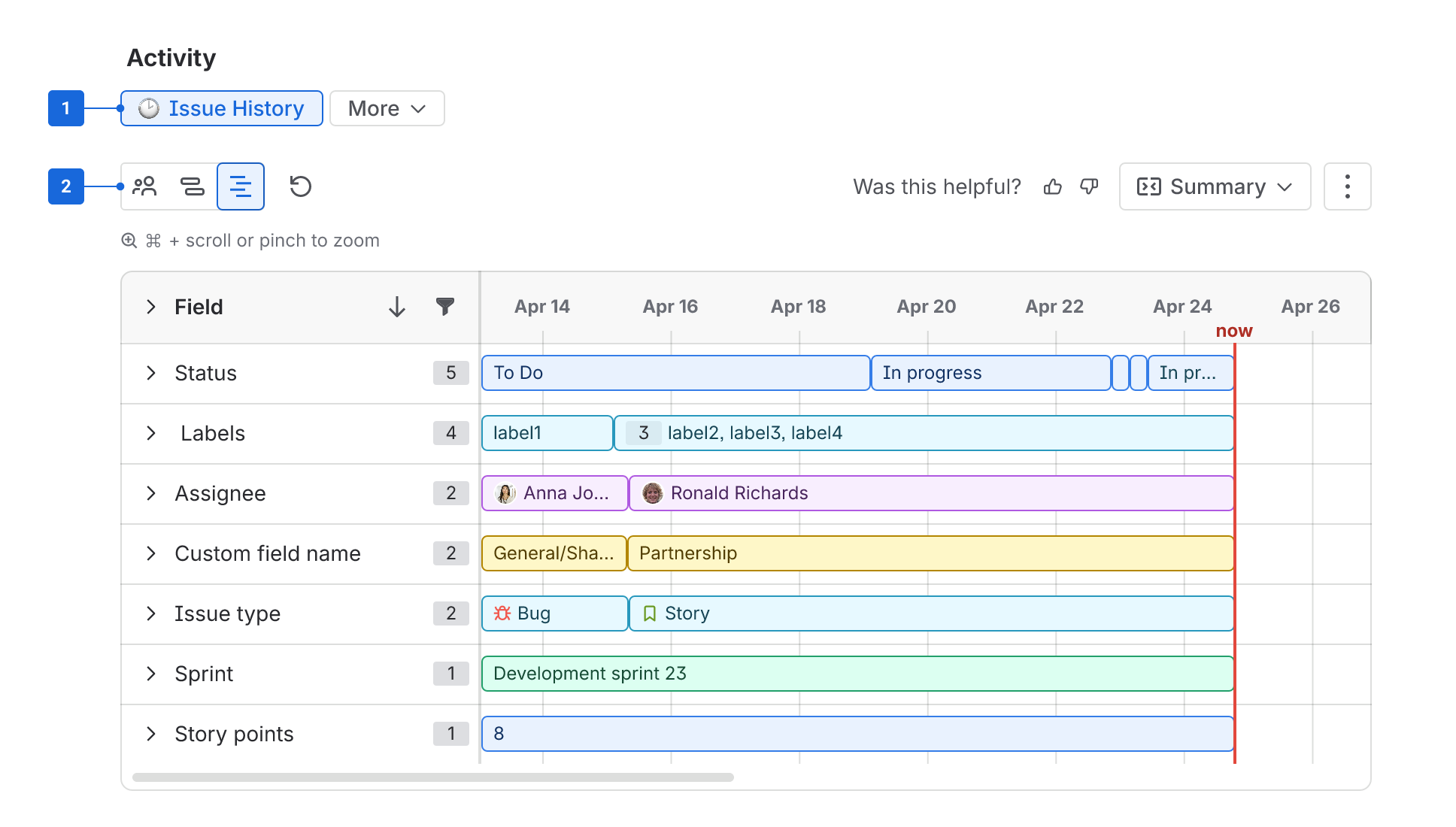The image size is (1456, 827).
Task: Toggle the timeline lines view icon
Action: pos(241,186)
